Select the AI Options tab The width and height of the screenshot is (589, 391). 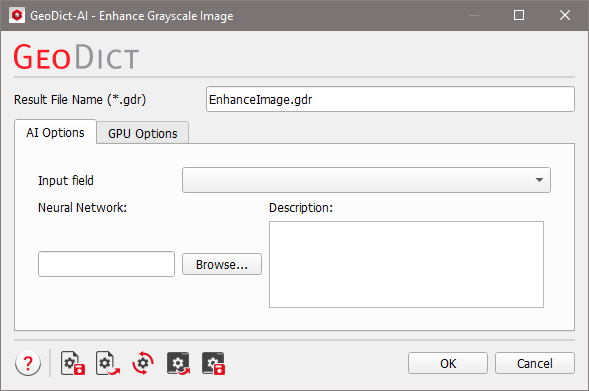55,132
